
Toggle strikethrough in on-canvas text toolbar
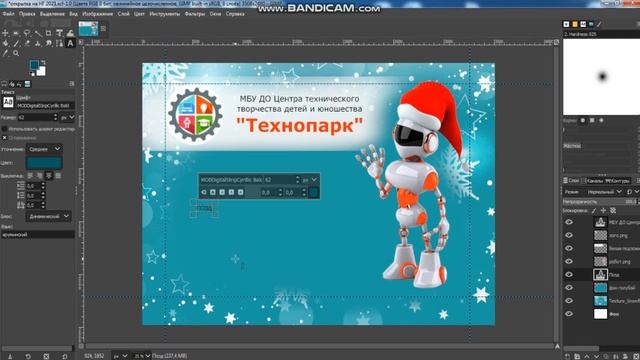(241, 192)
